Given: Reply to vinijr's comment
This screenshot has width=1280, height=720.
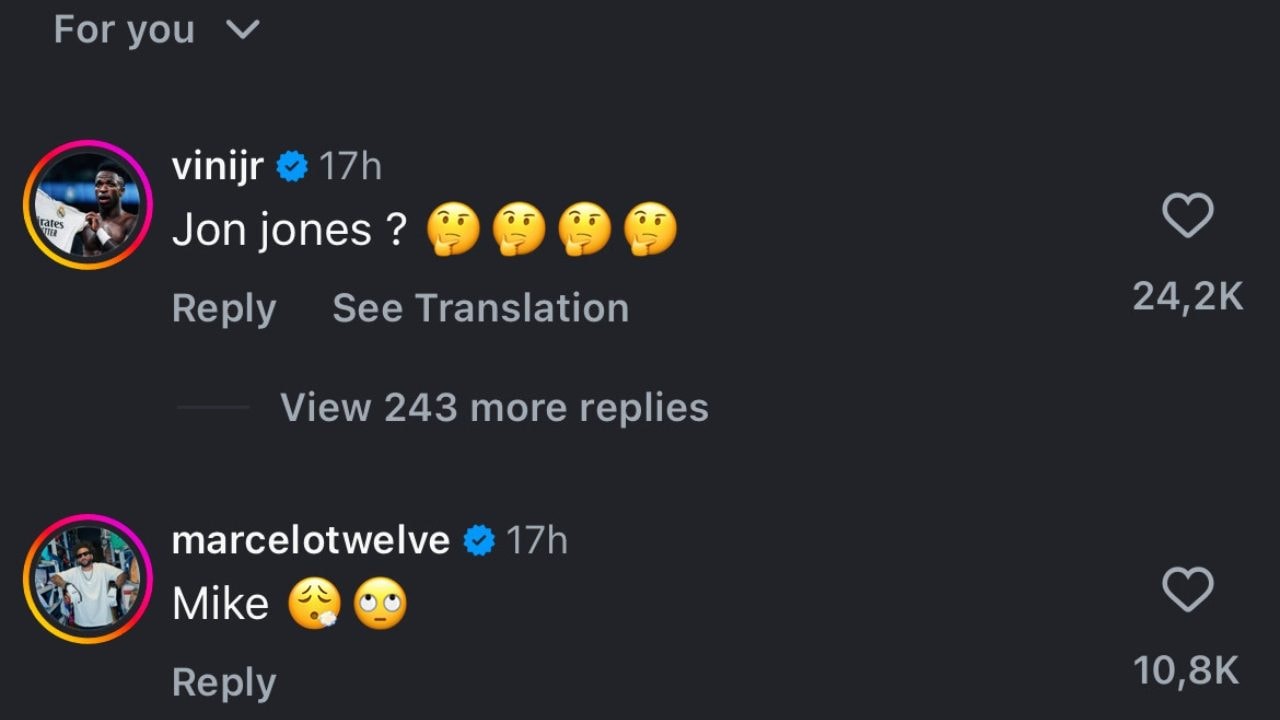Looking at the screenshot, I should click(x=224, y=308).
